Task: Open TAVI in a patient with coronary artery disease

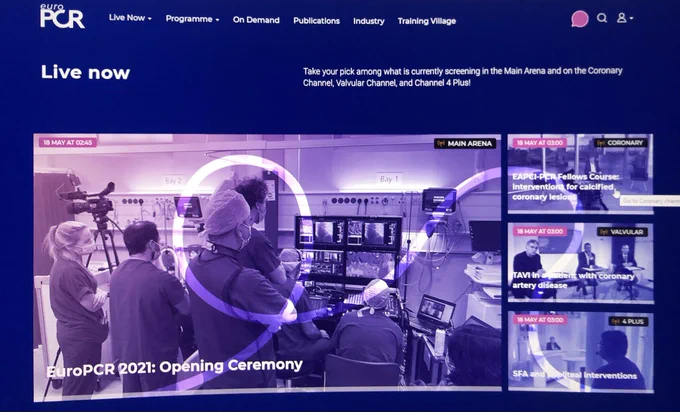Action: point(573,281)
